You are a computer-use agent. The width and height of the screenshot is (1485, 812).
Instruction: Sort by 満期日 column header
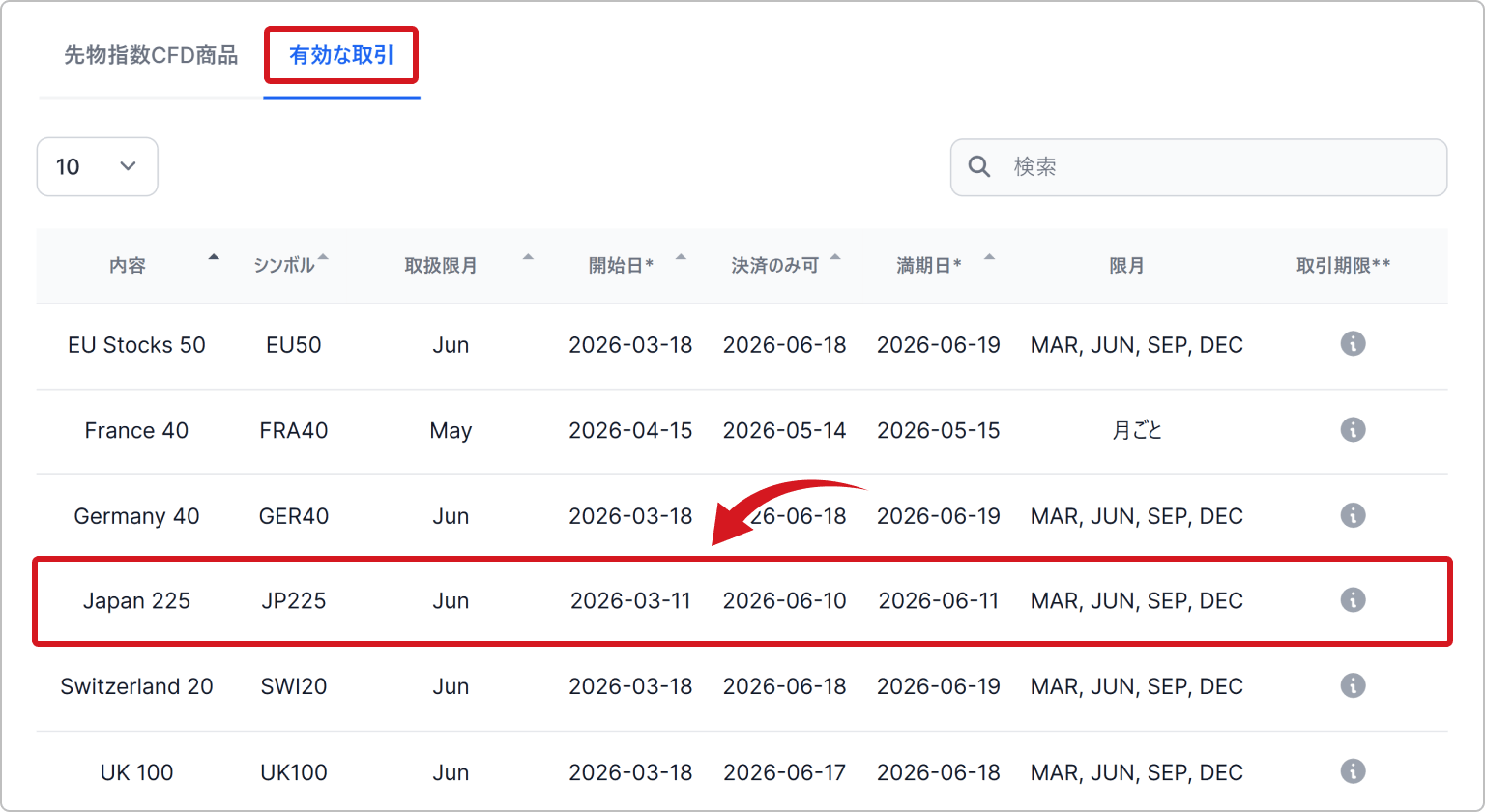click(929, 266)
